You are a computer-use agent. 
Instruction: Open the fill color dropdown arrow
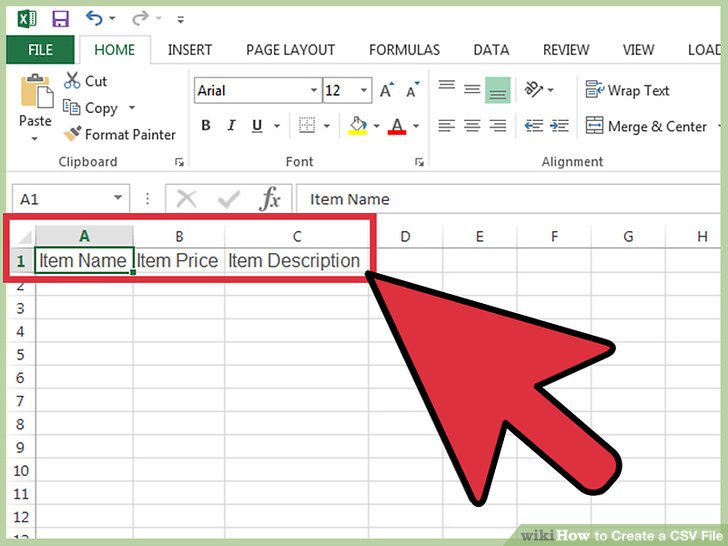[x=377, y=126]
